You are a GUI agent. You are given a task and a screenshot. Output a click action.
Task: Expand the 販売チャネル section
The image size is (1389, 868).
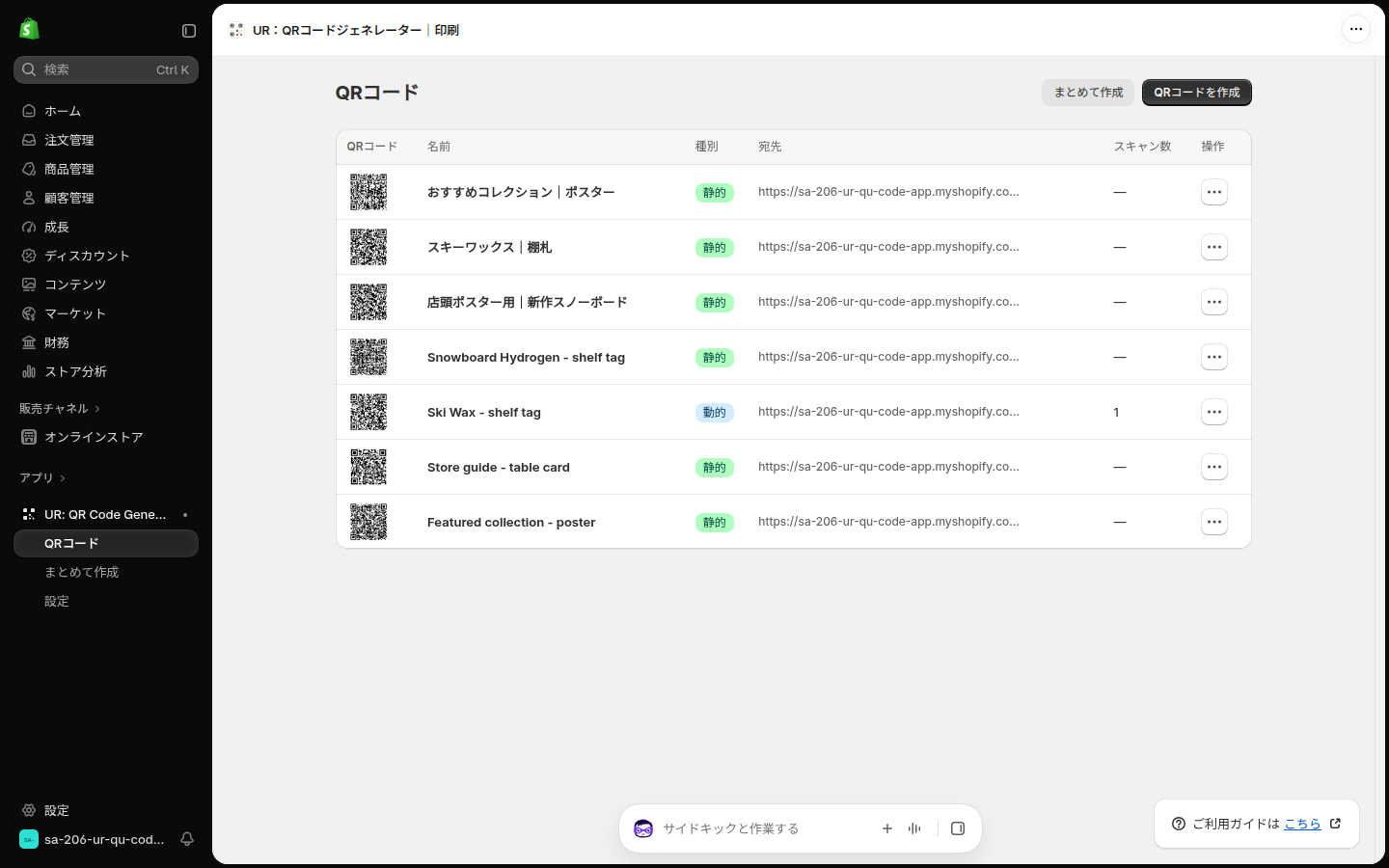[60, 409]
